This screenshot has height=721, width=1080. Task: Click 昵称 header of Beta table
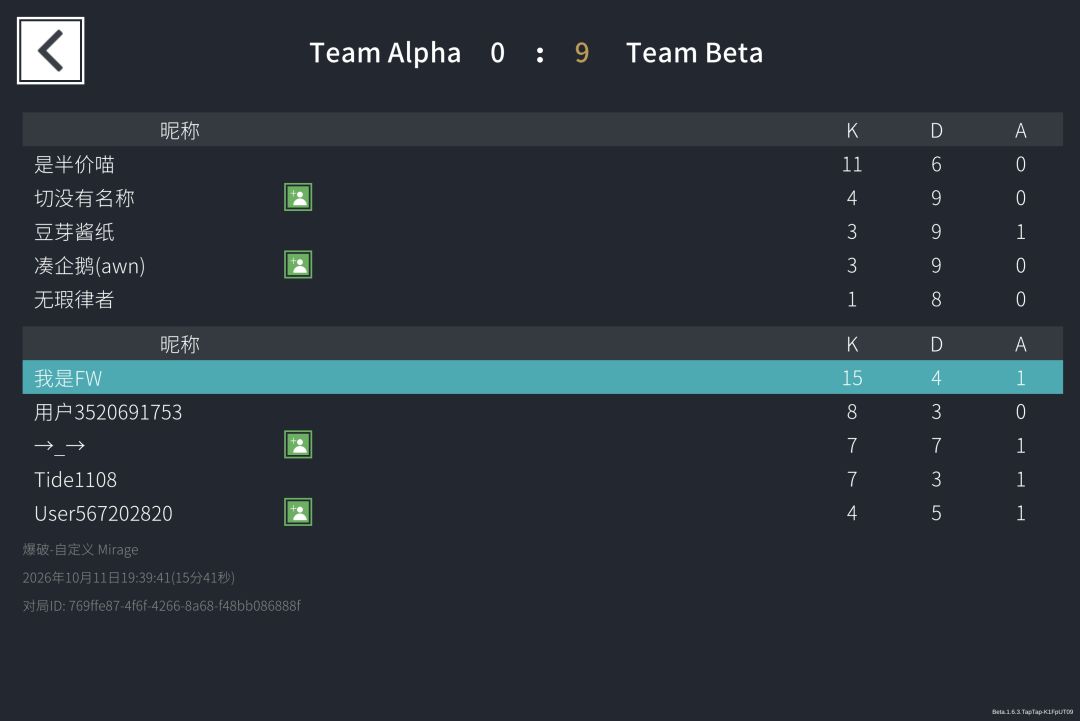click(180, 344)
